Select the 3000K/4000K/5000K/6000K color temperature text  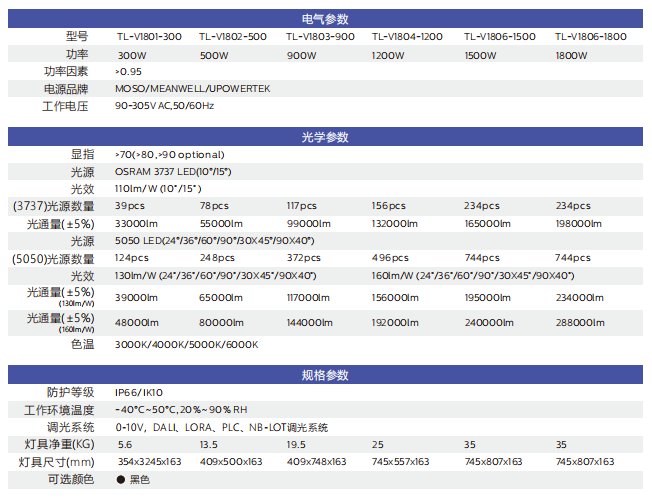click(x=187, y=344)
